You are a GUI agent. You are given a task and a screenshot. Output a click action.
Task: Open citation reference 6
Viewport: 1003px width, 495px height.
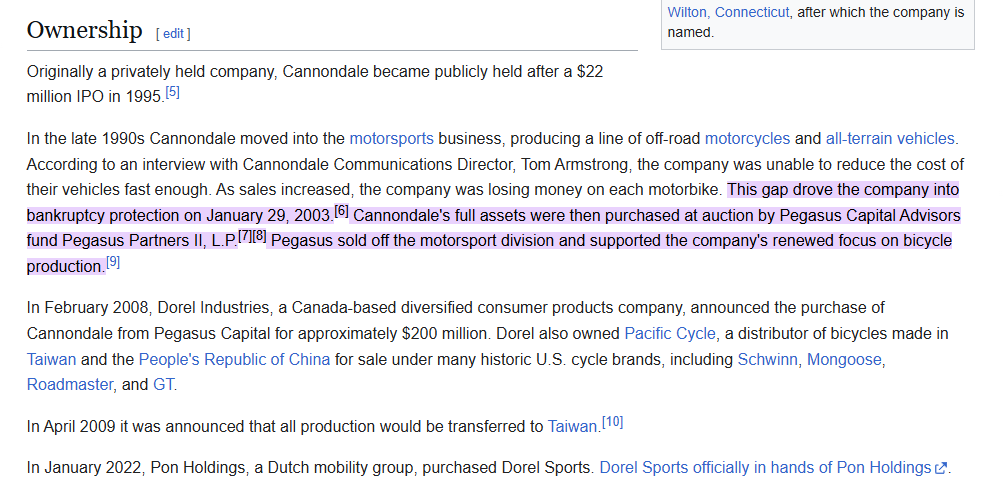click(342, 211)
